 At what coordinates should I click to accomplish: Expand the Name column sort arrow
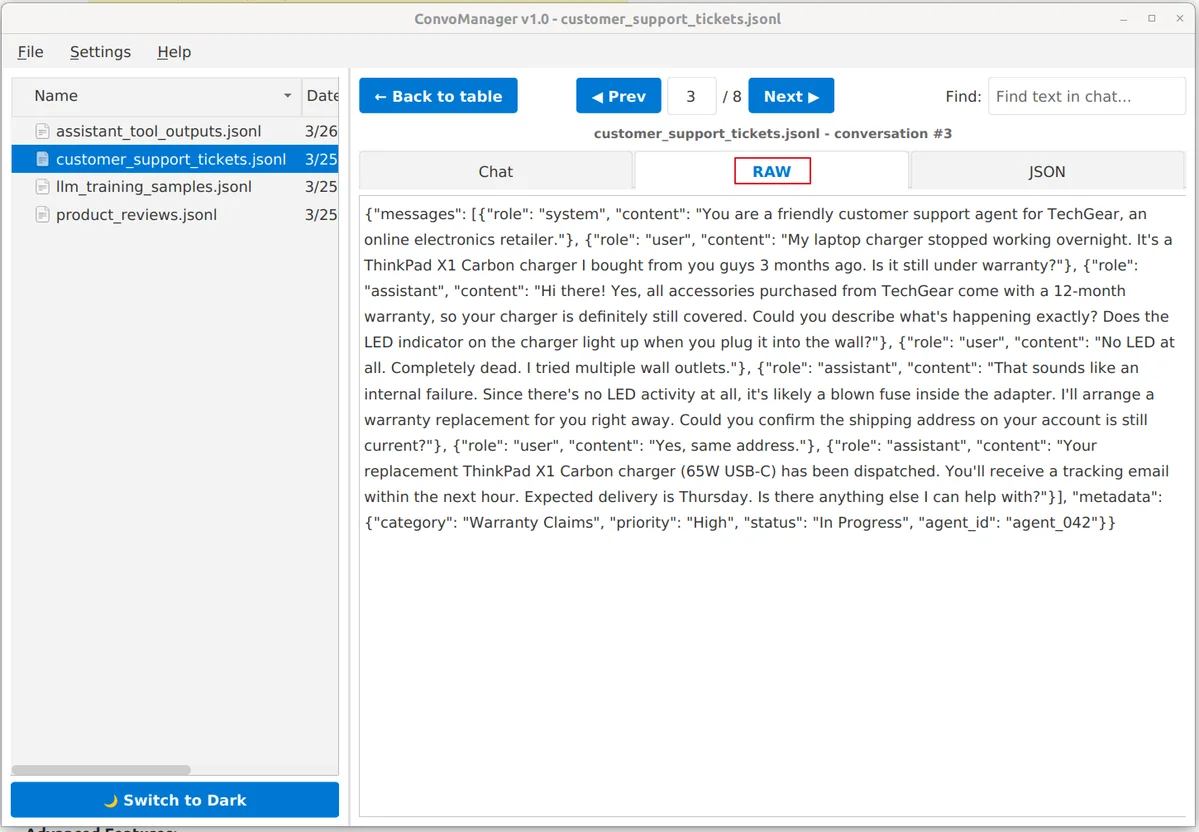click(288, 96)
